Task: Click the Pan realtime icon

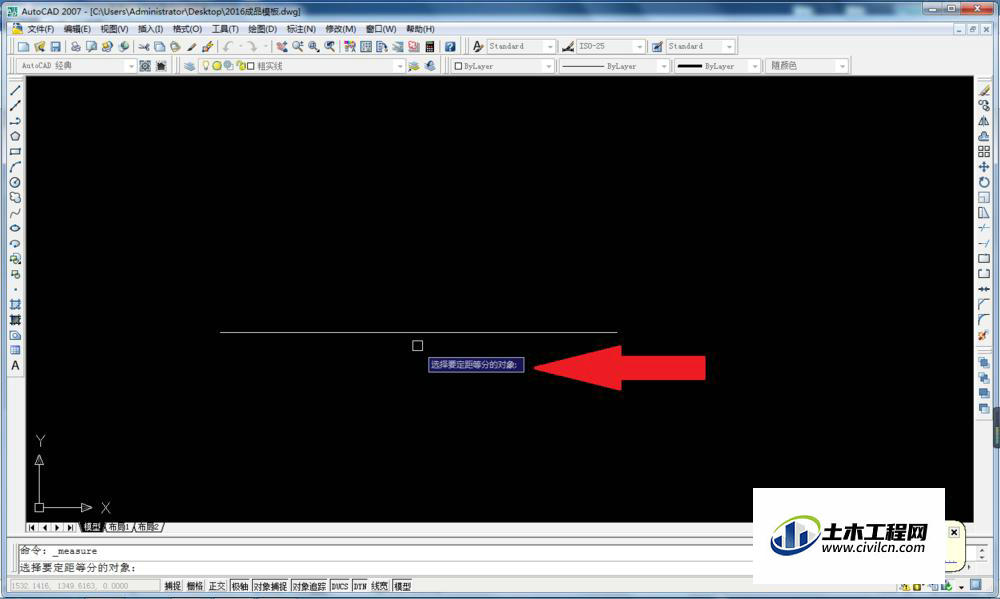Action: click(281, 47)
